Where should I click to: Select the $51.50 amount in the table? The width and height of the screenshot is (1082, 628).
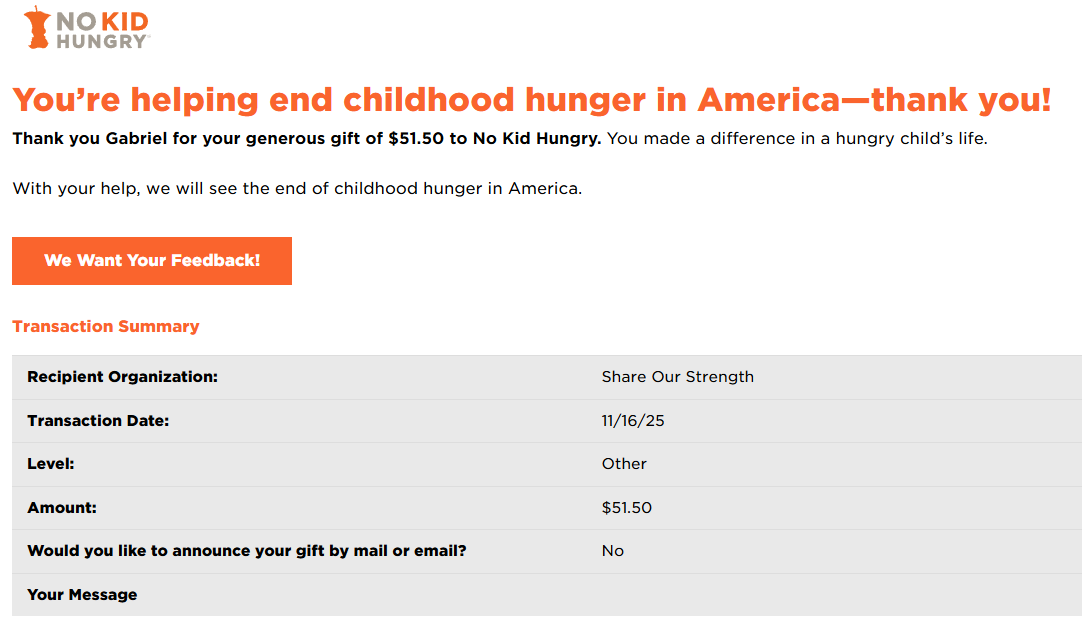(626, 508)
